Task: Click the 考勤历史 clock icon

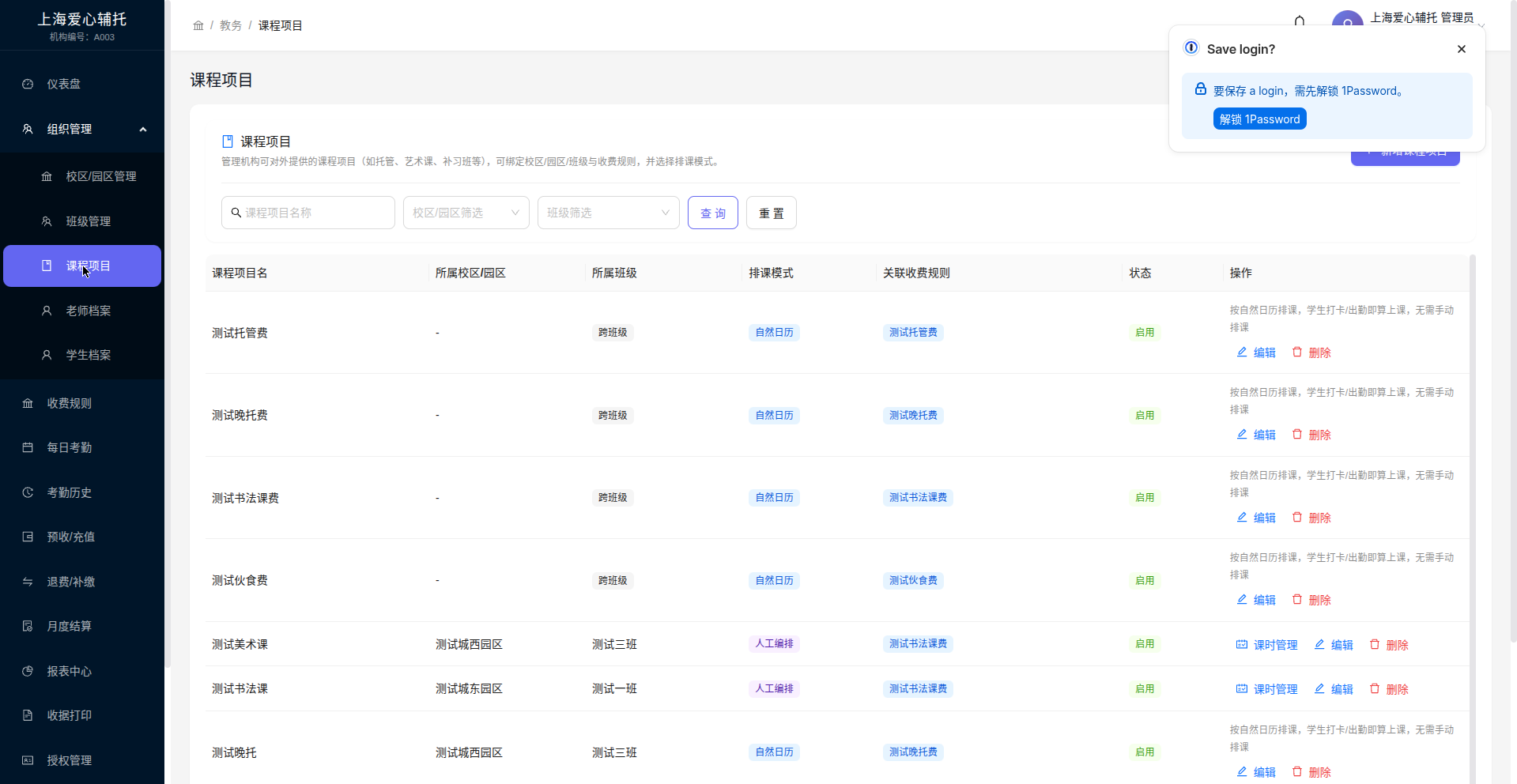Action: (28, 492)
